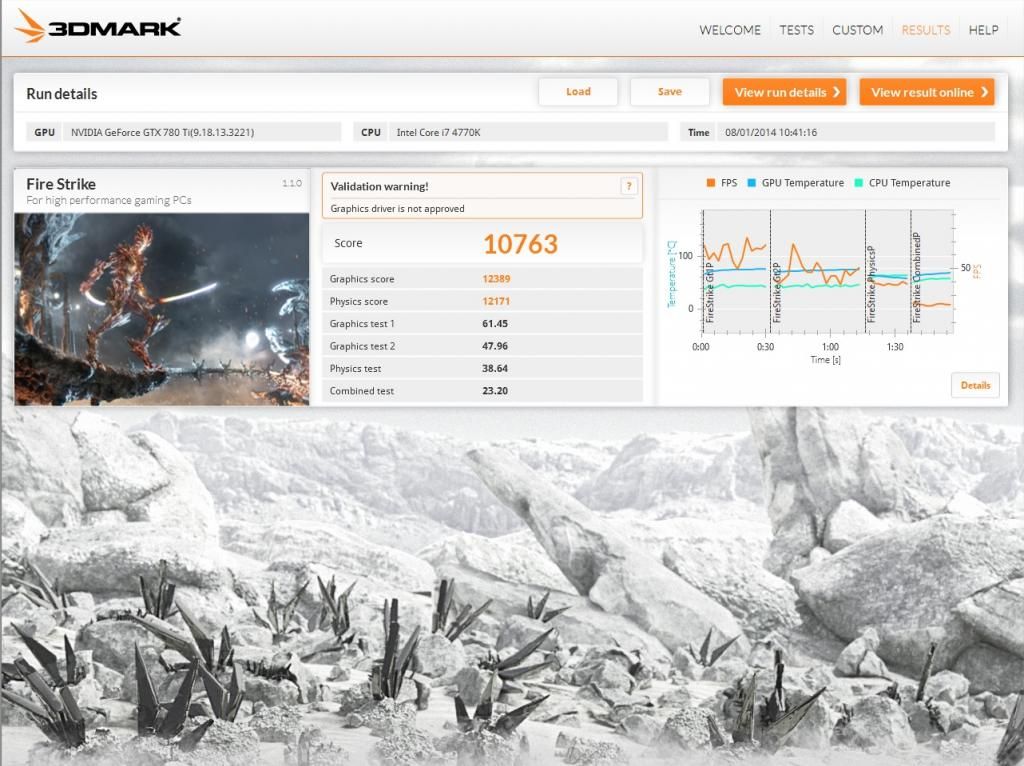The width and height of the screenshot is (1024, 766).
Task: Click the FireStrikePhysicsP graph marker
Action: [871, 285]
